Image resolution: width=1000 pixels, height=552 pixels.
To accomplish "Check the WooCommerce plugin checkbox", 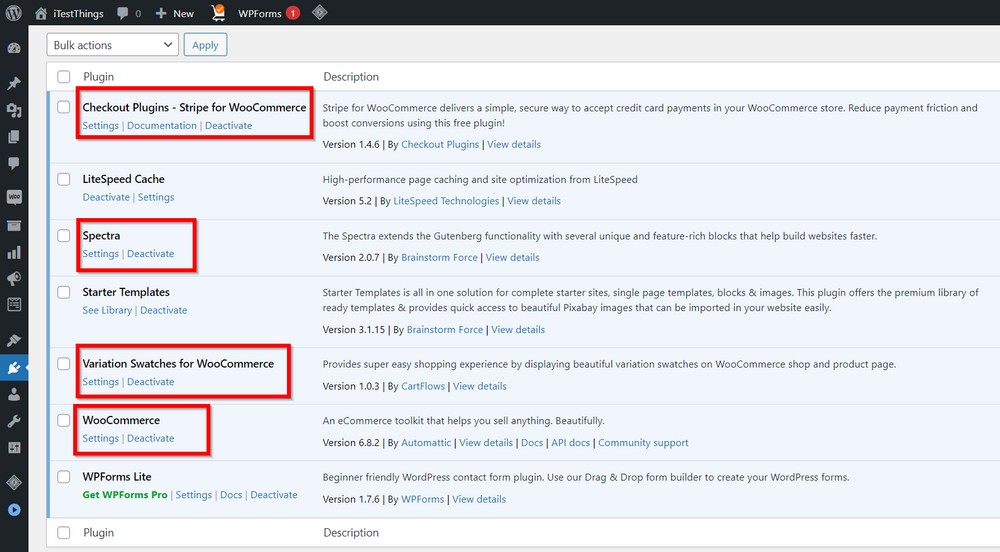I will pyautogui.click(x=64, y=421).
